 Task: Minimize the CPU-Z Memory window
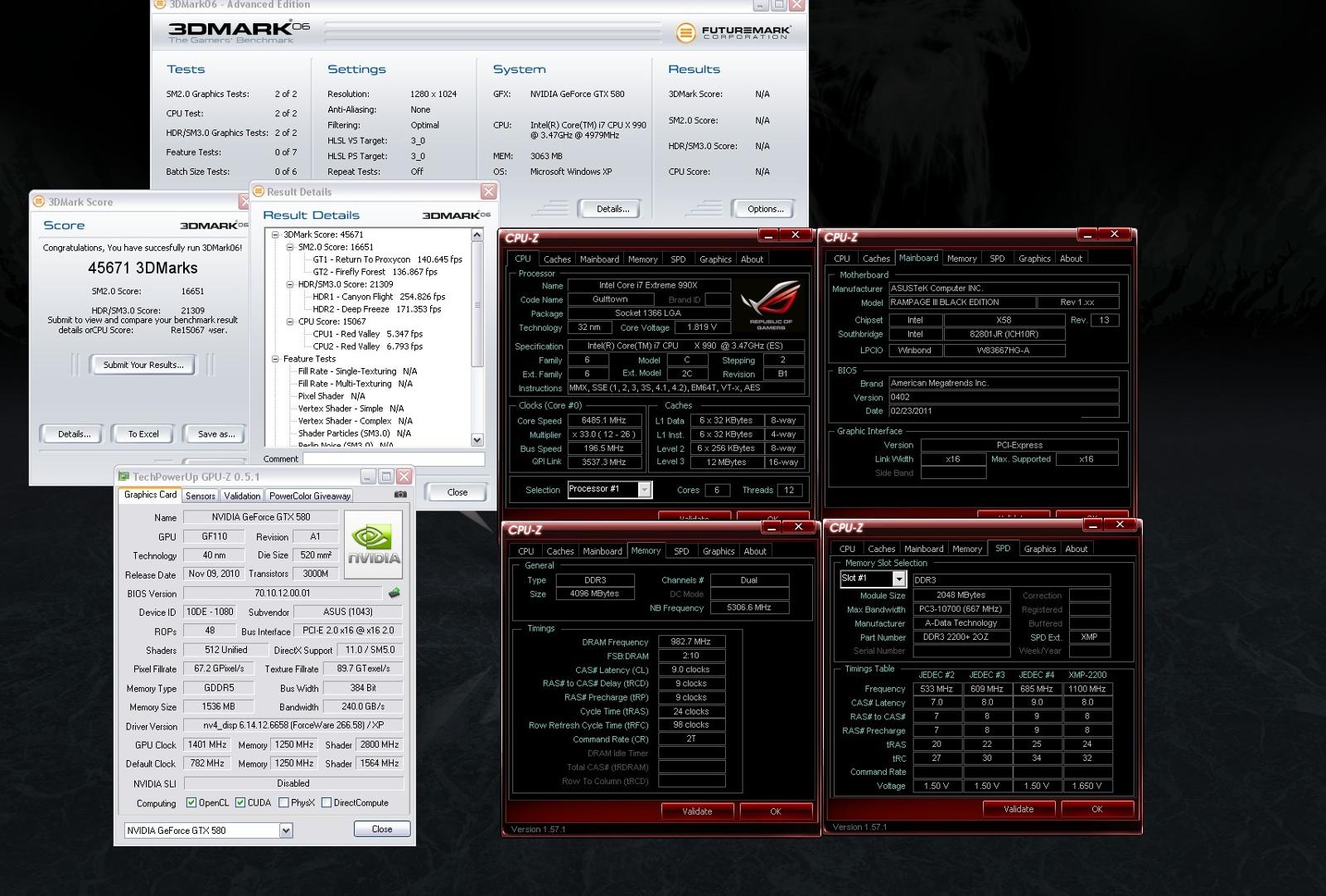(772, 527)
